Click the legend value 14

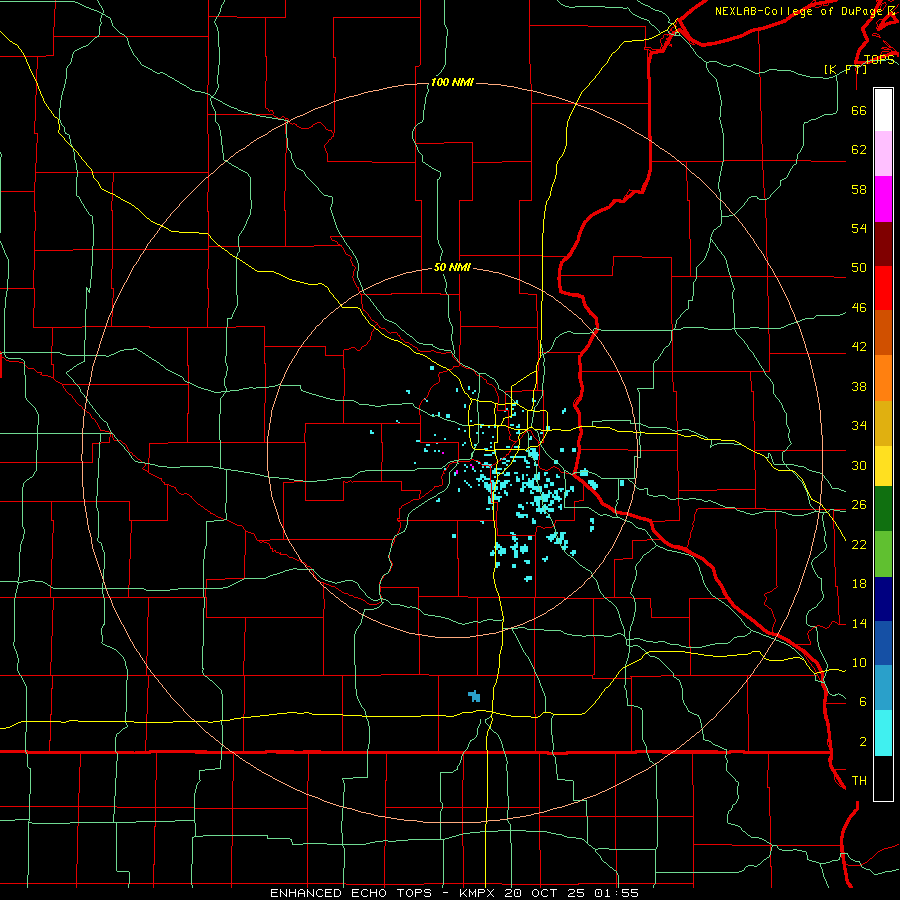click(859, 623)
